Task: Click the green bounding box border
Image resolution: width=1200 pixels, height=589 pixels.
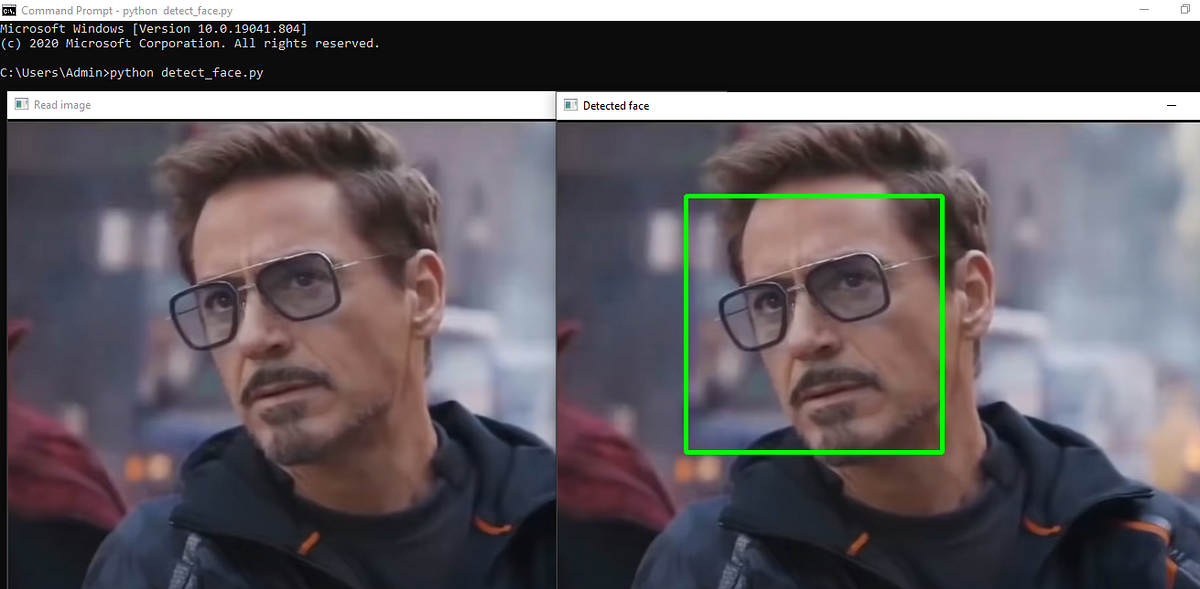Action: tap(813, 194)
